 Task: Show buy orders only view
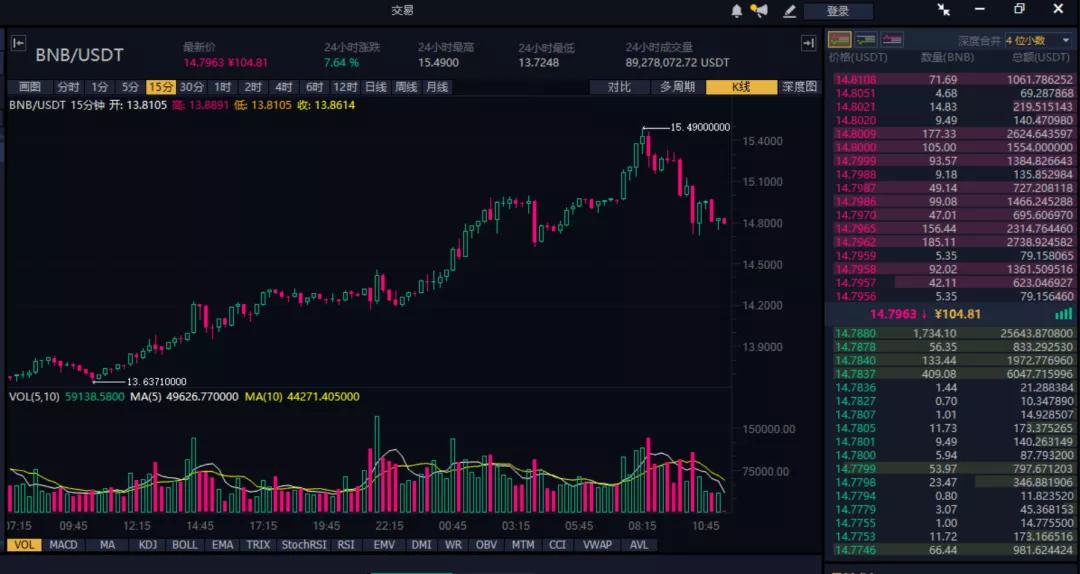click(x=866, y=40)
